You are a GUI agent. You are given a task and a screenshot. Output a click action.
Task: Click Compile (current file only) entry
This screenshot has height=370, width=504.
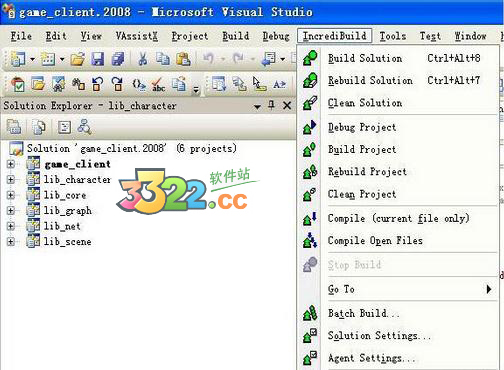tap(398, 218)
